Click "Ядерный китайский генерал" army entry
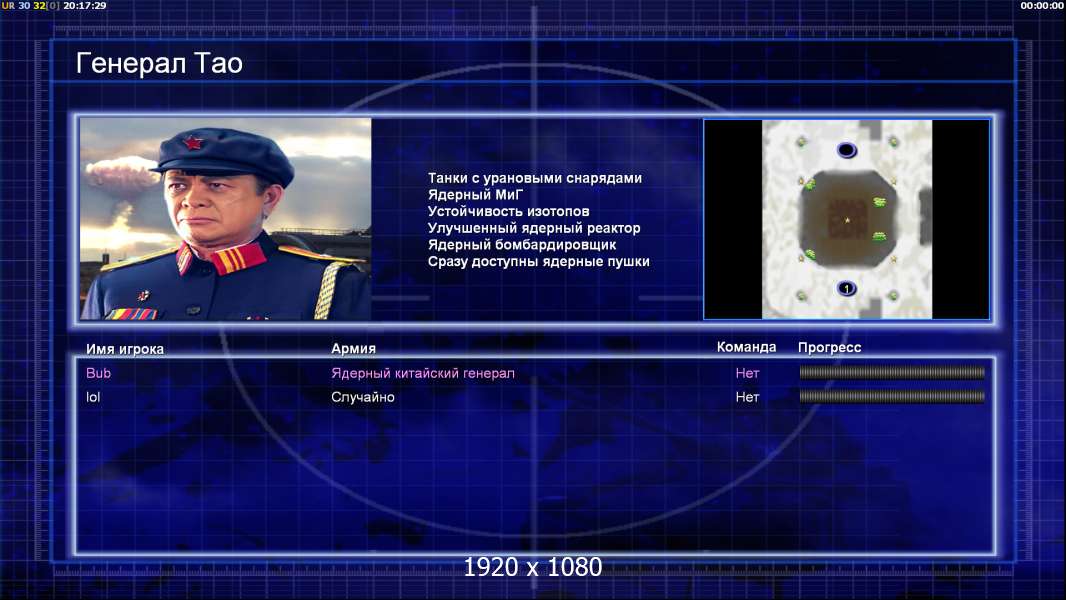 [423, 373]
